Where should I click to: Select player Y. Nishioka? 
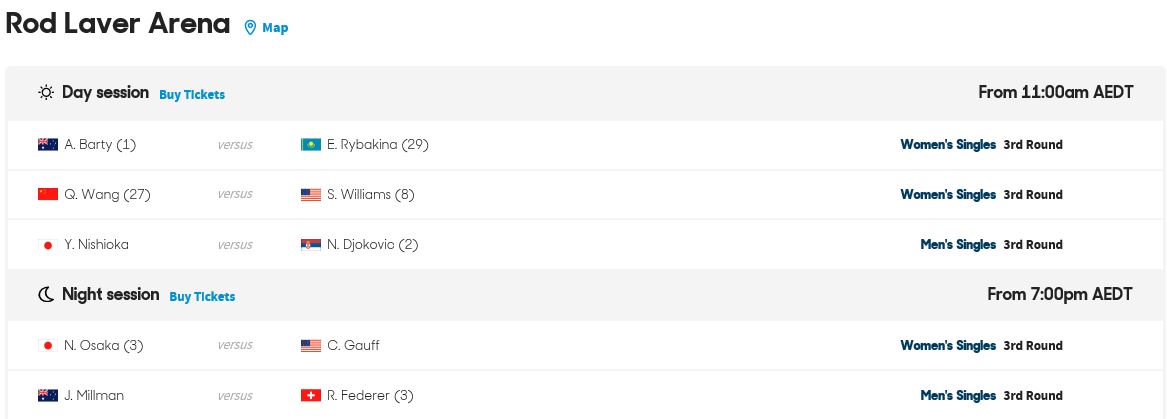tap(97, 245)
